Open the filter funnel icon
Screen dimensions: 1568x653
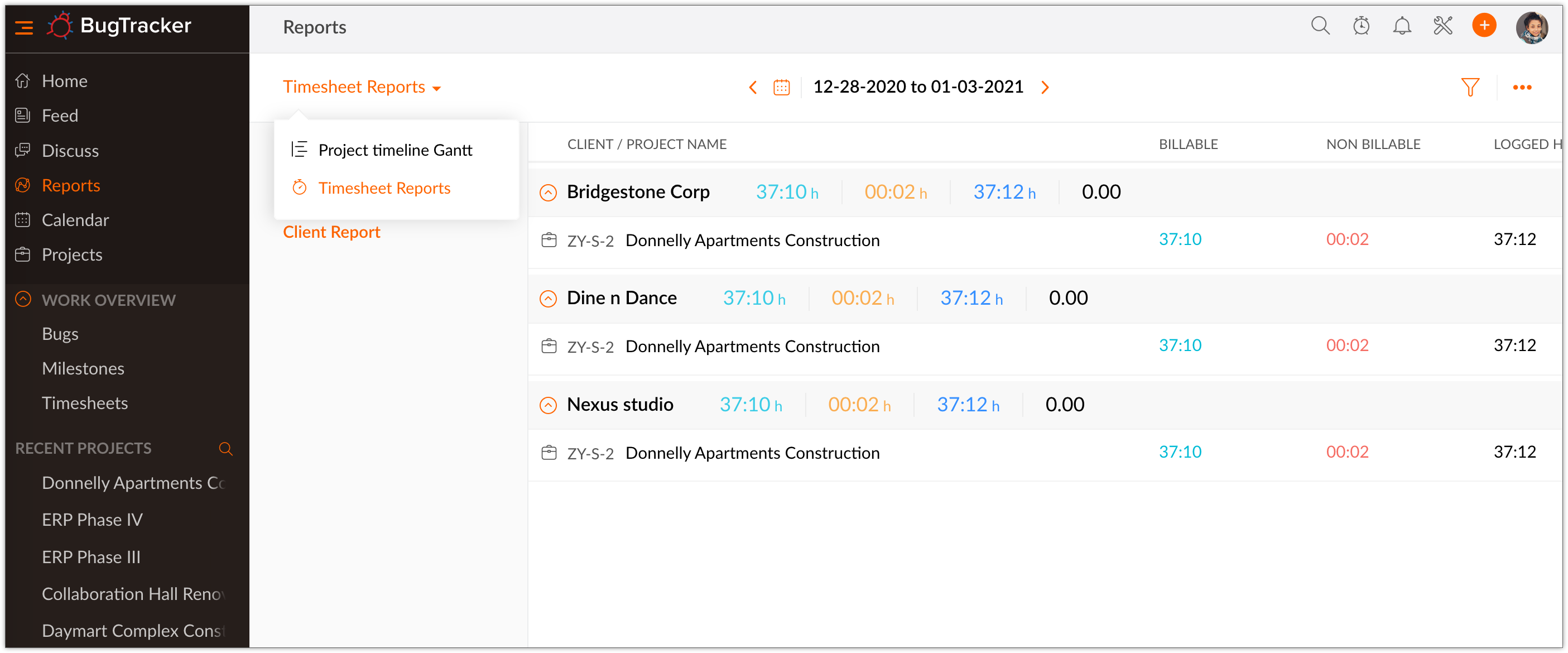pyautogui.click(x=1470, y=88)
